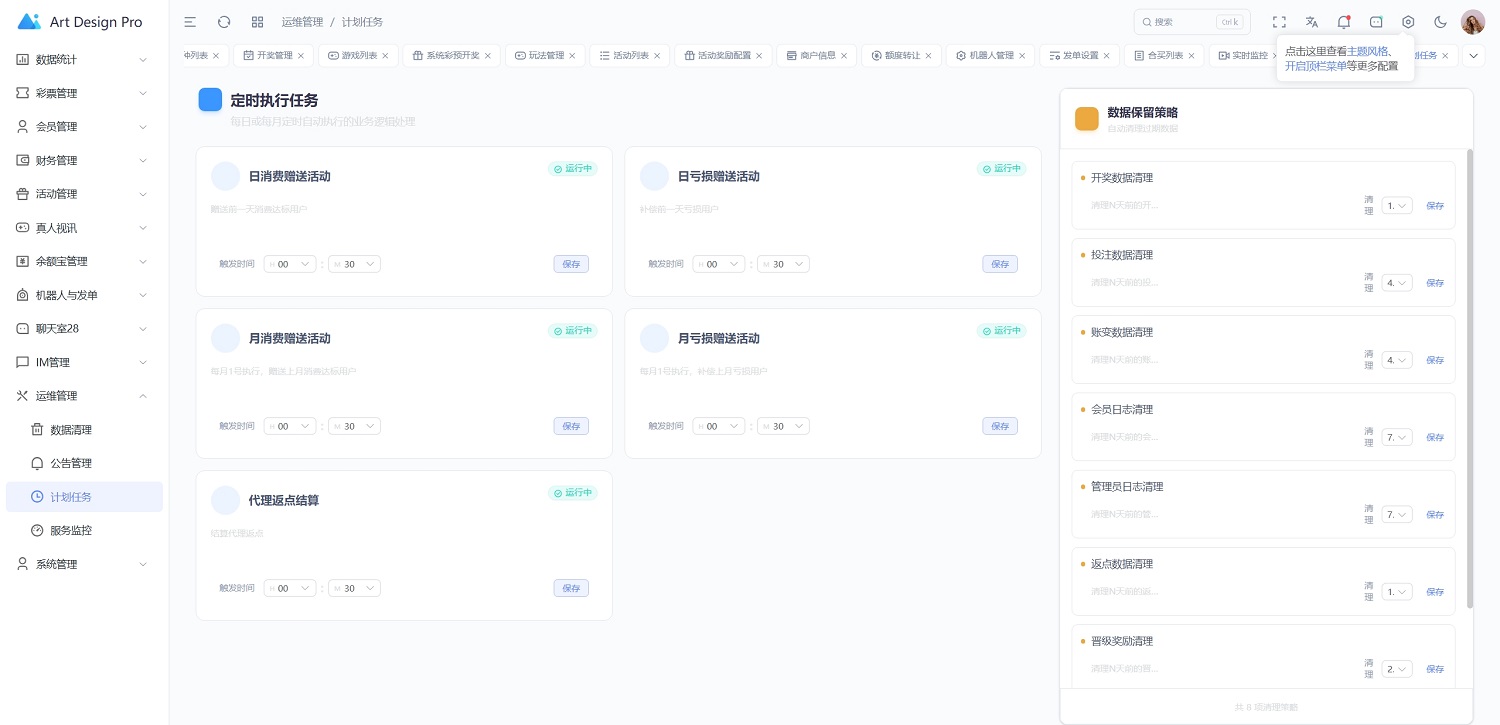Close the 开奖管理 tab
Screen dimensions: 1500x725
coord(301,56)
